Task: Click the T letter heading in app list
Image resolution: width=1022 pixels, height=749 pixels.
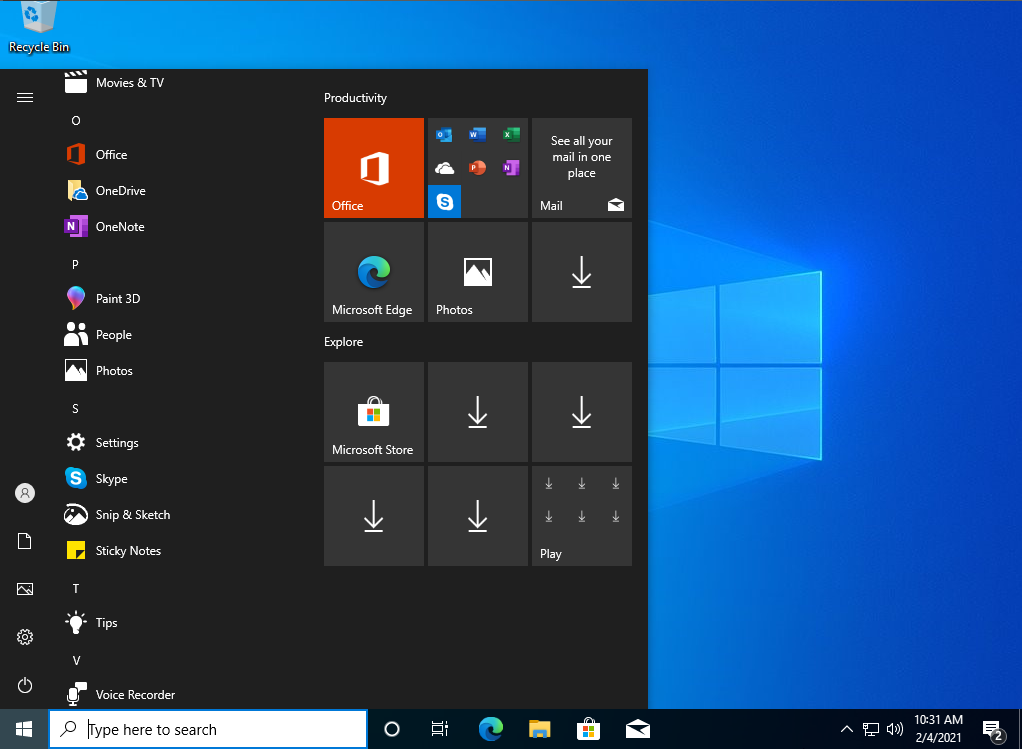Action: 76,589
